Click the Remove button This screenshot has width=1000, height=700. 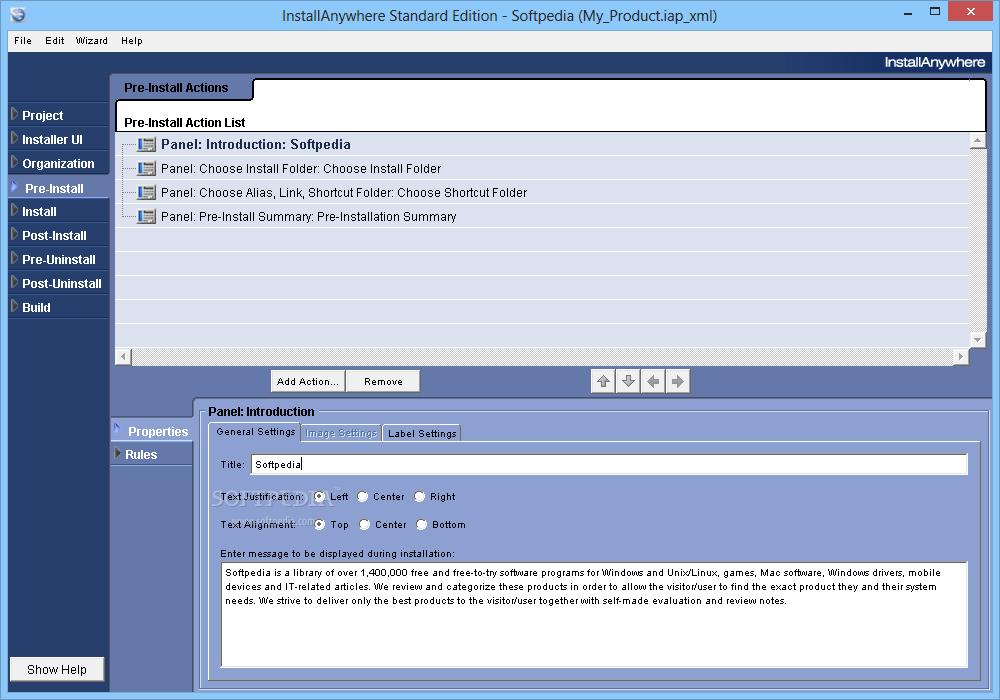[383, 381]
